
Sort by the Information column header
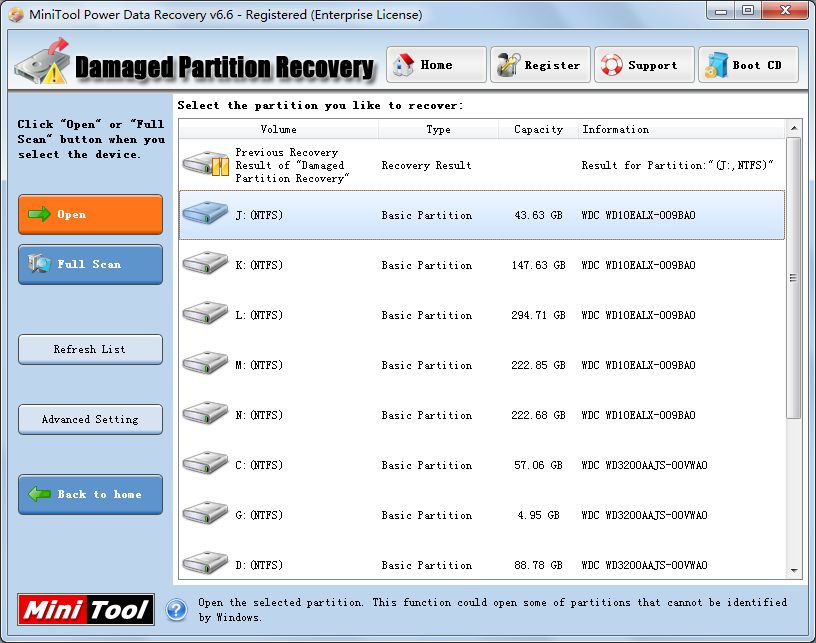click(x=681, y=129)
